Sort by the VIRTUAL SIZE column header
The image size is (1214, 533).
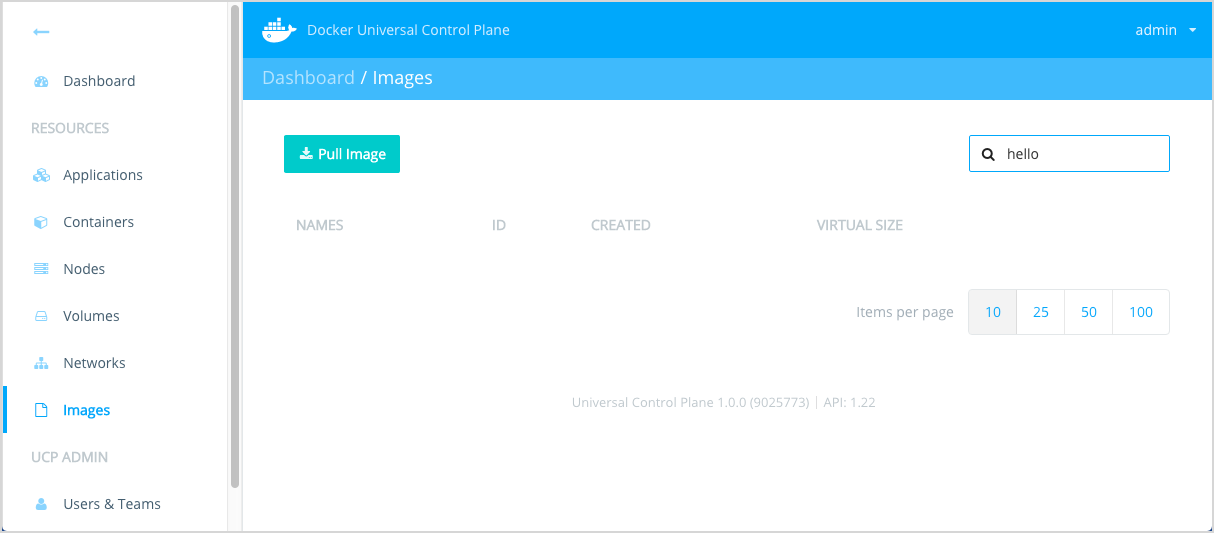tap(860, 225)
